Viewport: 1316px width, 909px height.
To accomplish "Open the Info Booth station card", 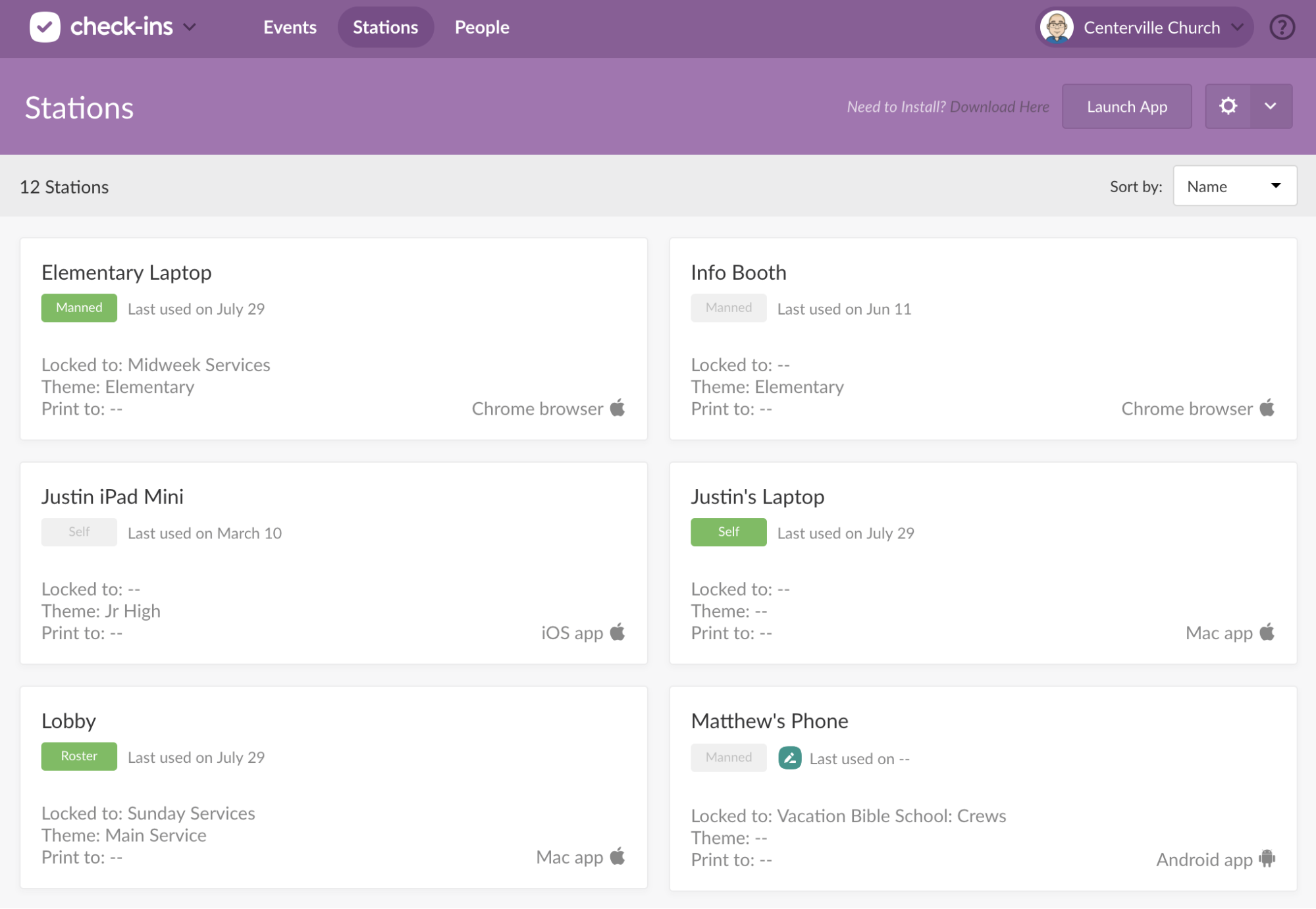I will coord(738,273).
